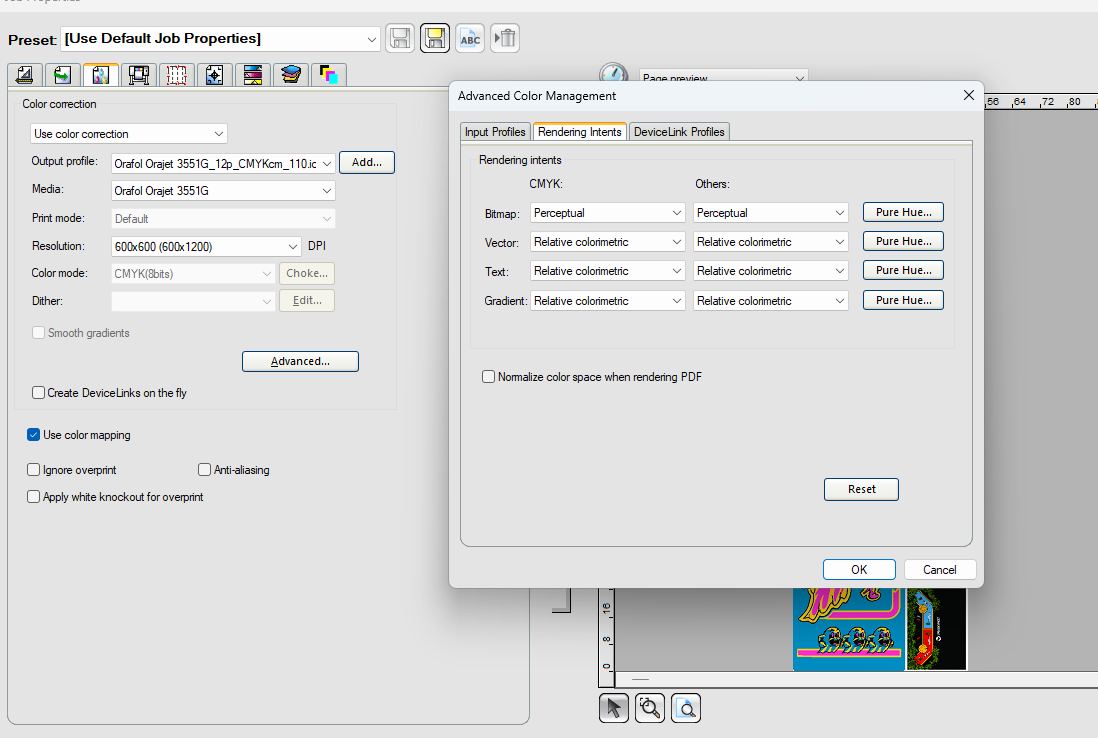The height and width of the screenshot is (738, 1098).
Task: Switch to the Input Profiles tab
Action: (495, 132)
